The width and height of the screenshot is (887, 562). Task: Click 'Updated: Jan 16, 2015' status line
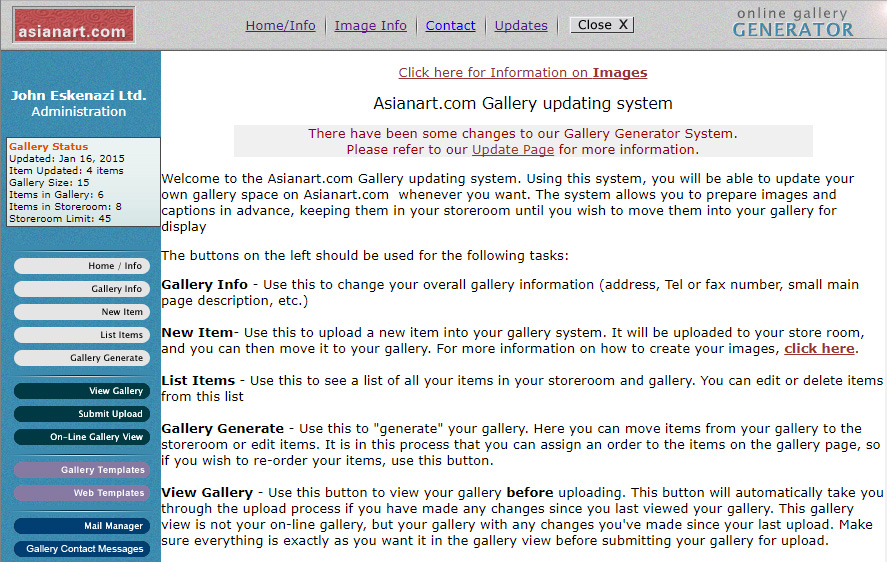click(67, 158)
